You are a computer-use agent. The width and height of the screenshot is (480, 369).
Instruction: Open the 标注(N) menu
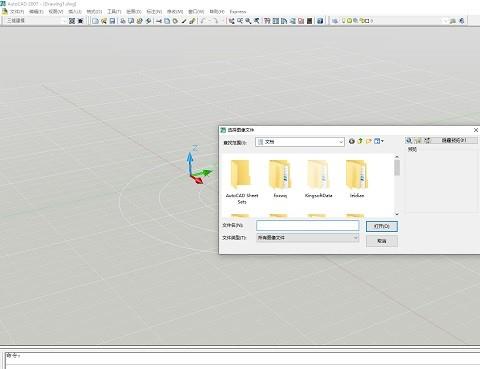154,12
